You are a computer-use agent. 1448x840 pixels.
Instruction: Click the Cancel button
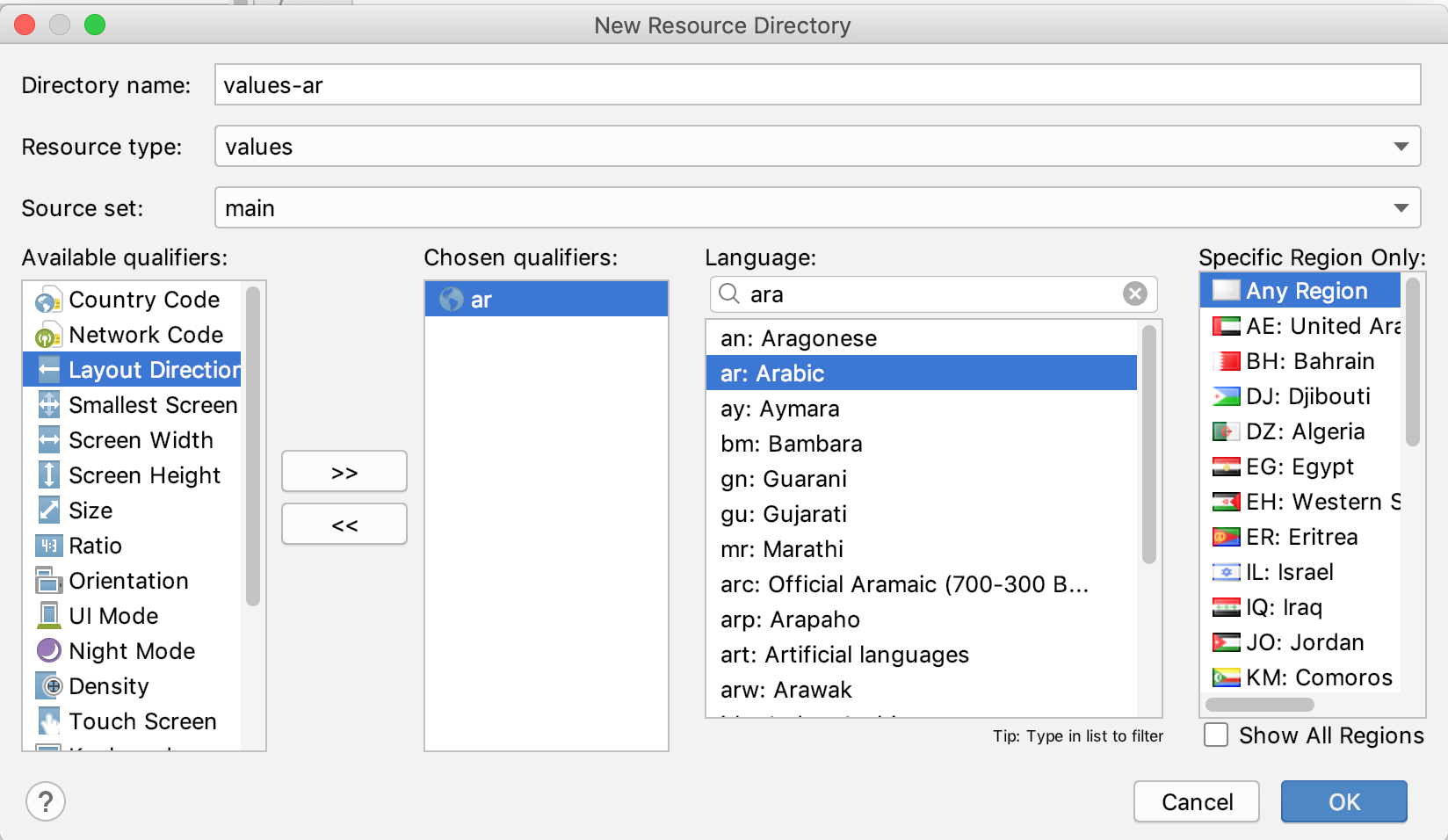point(1197,801)
